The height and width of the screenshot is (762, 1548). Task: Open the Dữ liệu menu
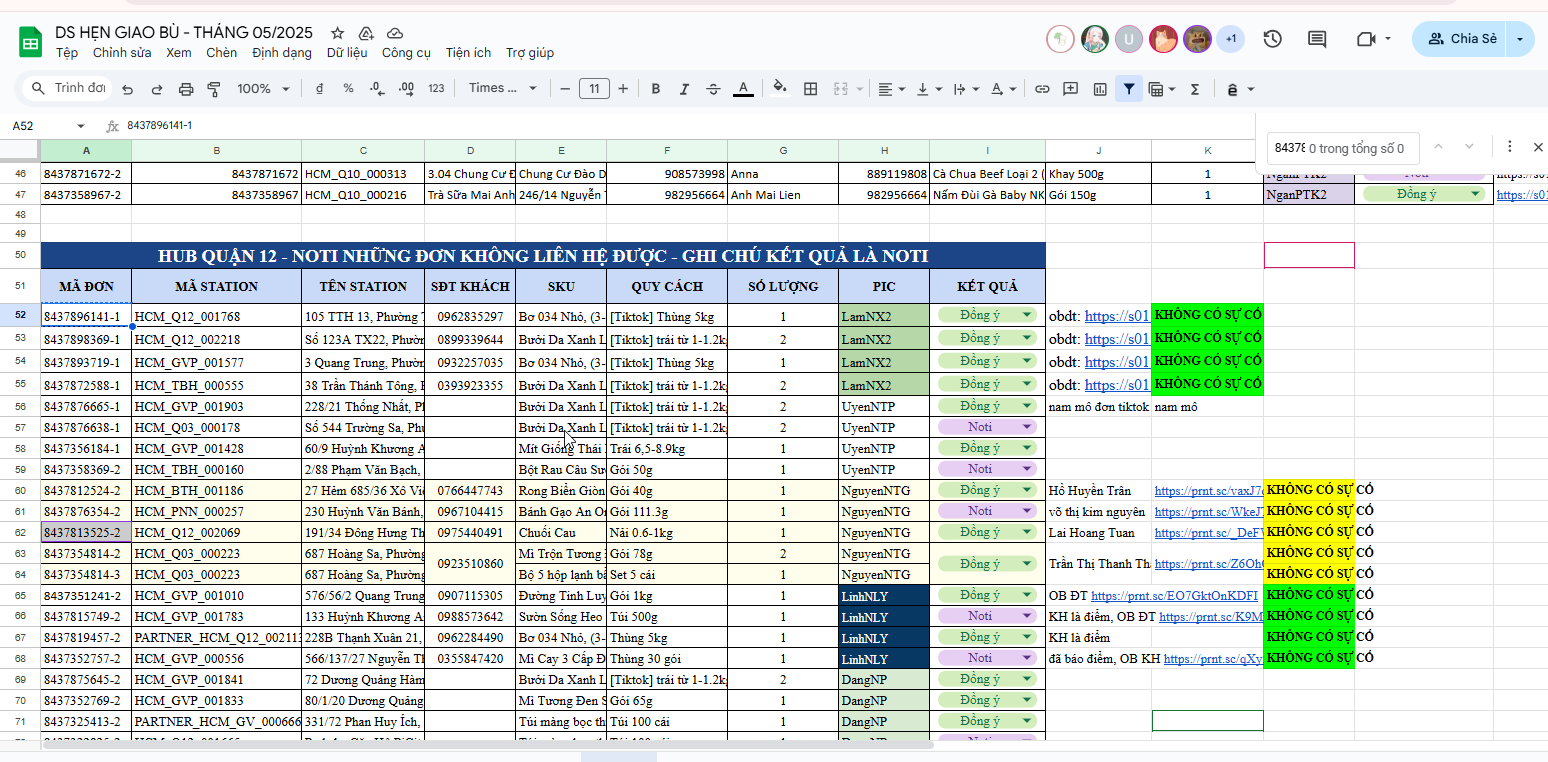347,53
